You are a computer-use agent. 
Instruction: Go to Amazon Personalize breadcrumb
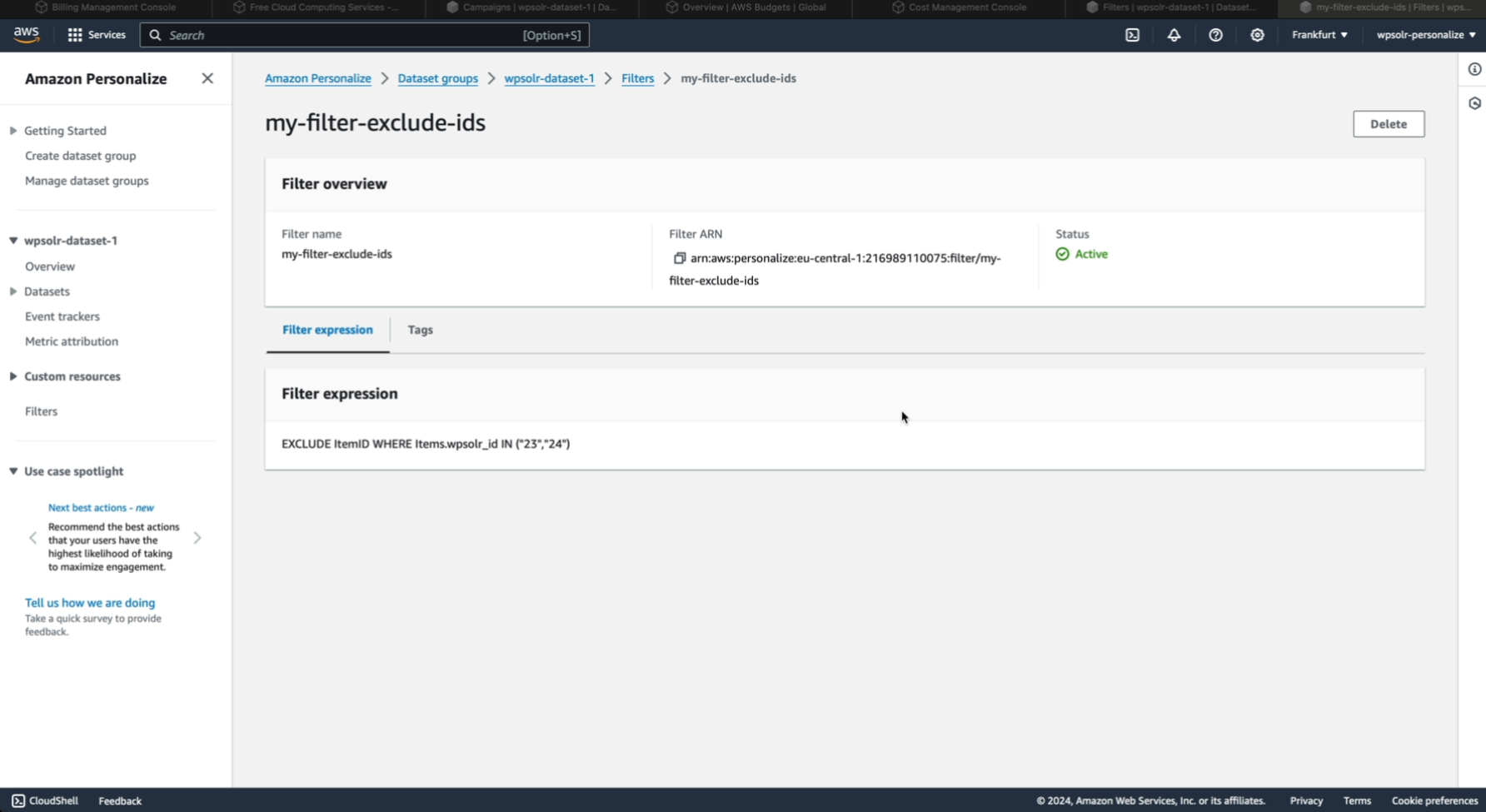tap(318, 78)
